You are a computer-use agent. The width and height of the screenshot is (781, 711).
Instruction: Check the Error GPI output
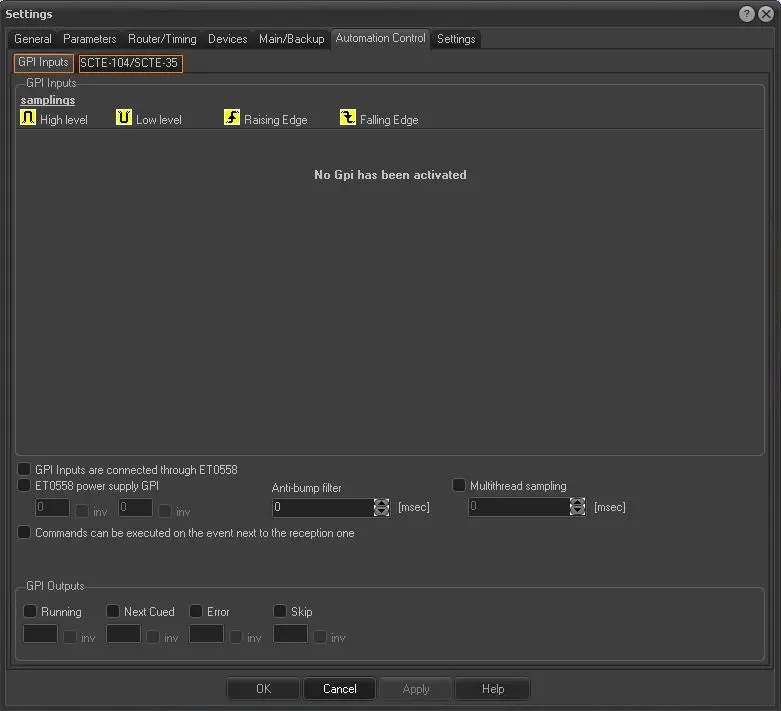pos(196,611)
